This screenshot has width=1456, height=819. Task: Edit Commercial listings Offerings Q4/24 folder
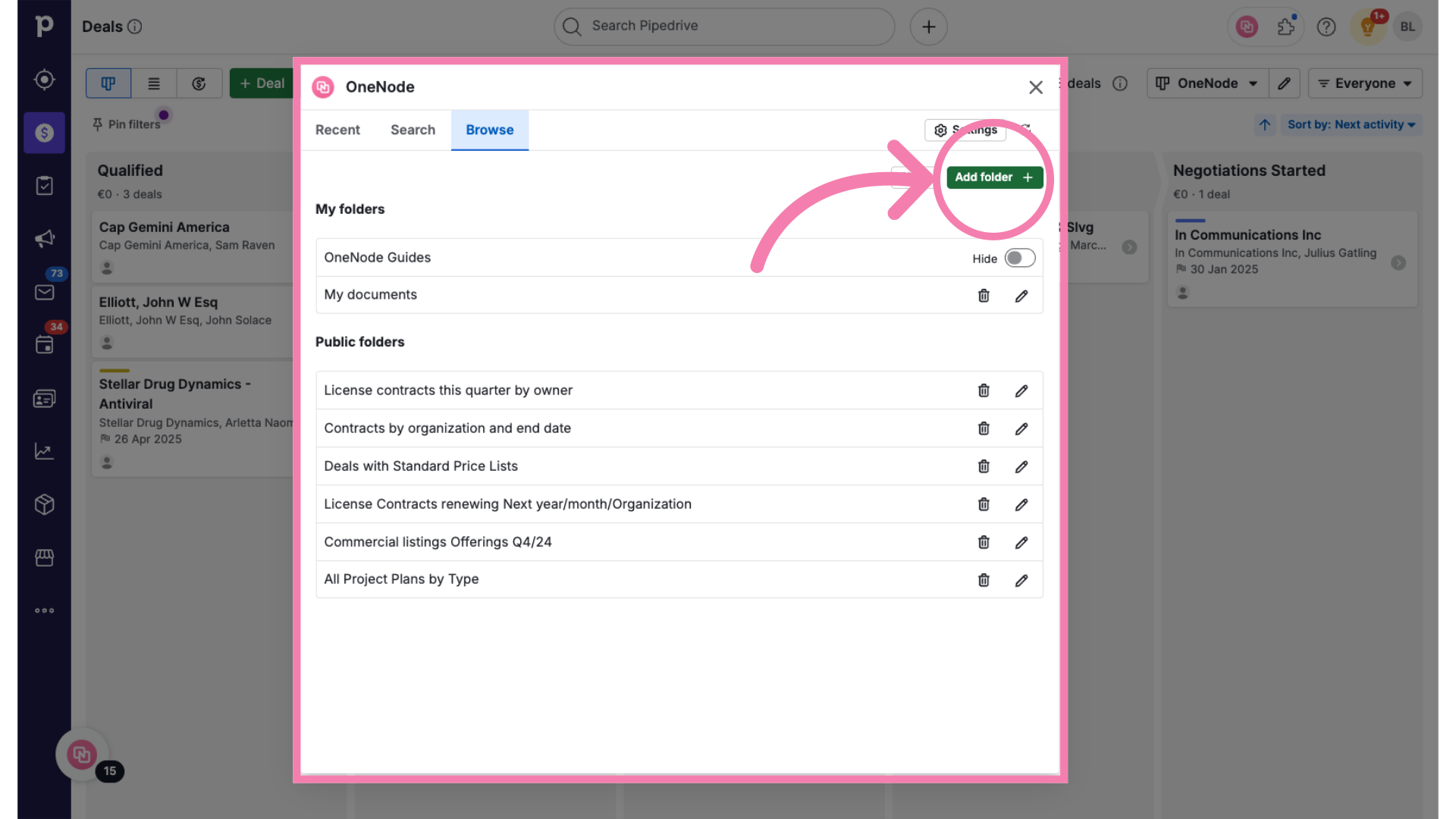tap(1021, 542)
